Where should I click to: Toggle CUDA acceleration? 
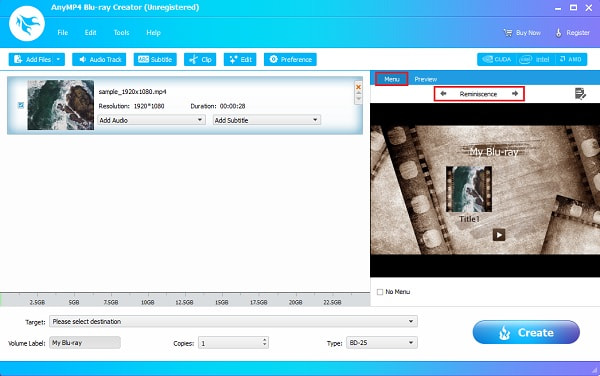click(x=497, y=59)
